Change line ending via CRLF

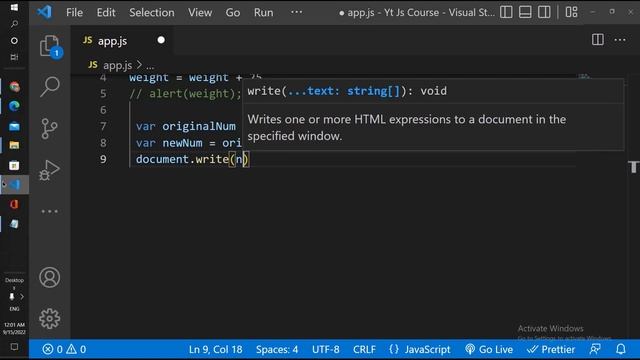point(364,349)
